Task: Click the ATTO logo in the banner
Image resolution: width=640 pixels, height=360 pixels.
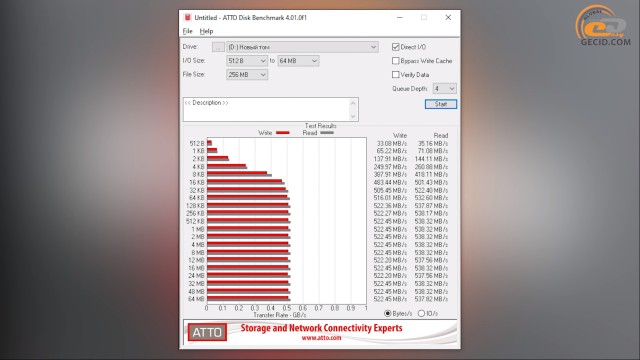Action: [207, 332]
